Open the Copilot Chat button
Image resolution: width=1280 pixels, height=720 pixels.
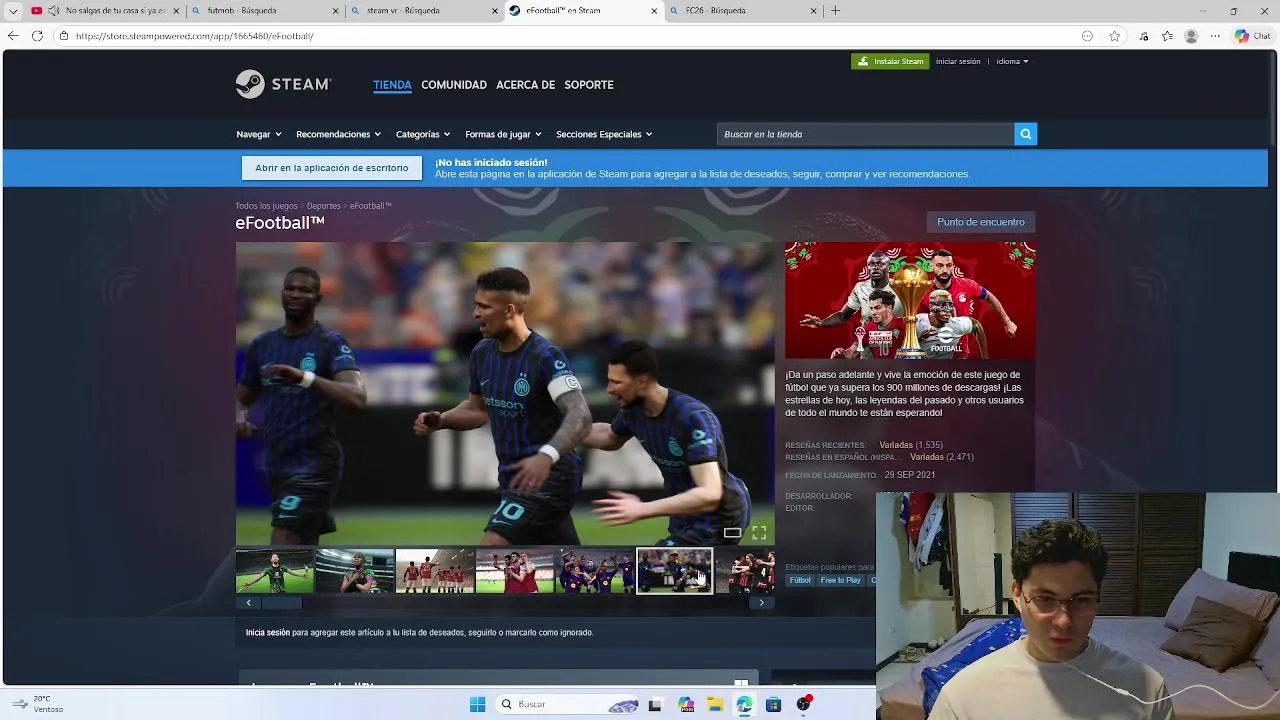pos(1252,36)
